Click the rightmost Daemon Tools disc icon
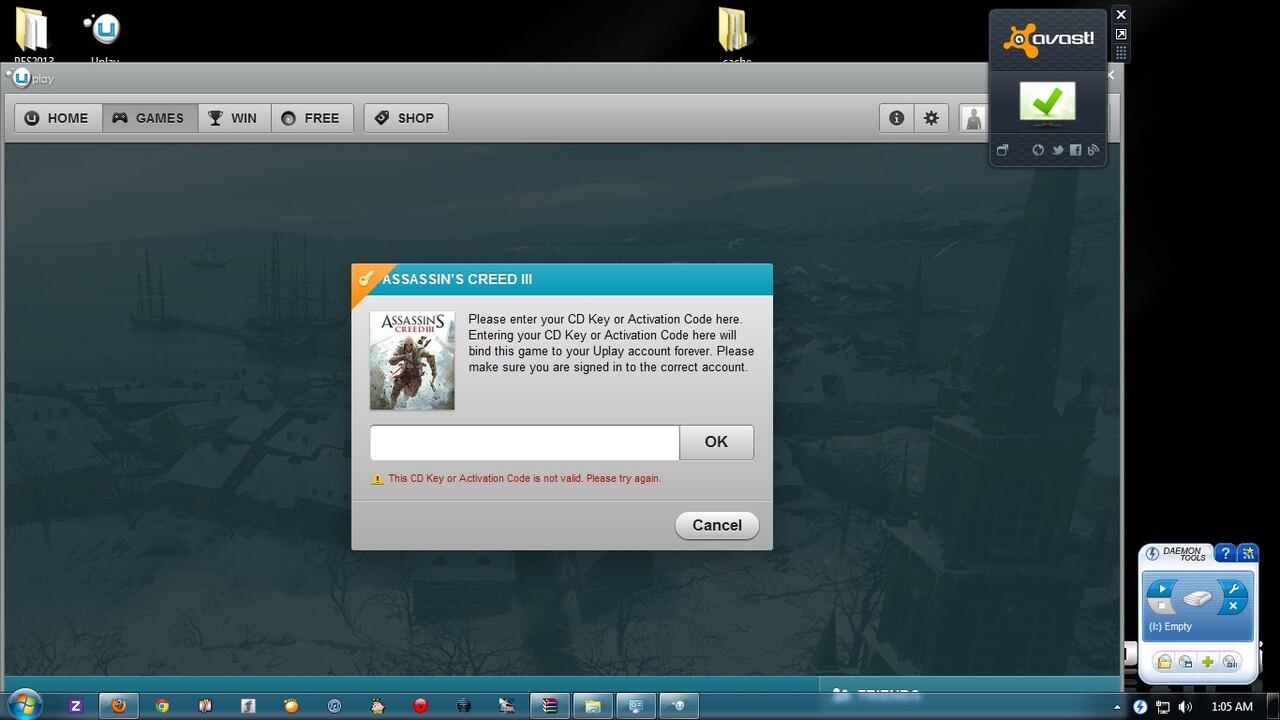The height and width of the screenshot is (720, 1280). [1230, 662]
